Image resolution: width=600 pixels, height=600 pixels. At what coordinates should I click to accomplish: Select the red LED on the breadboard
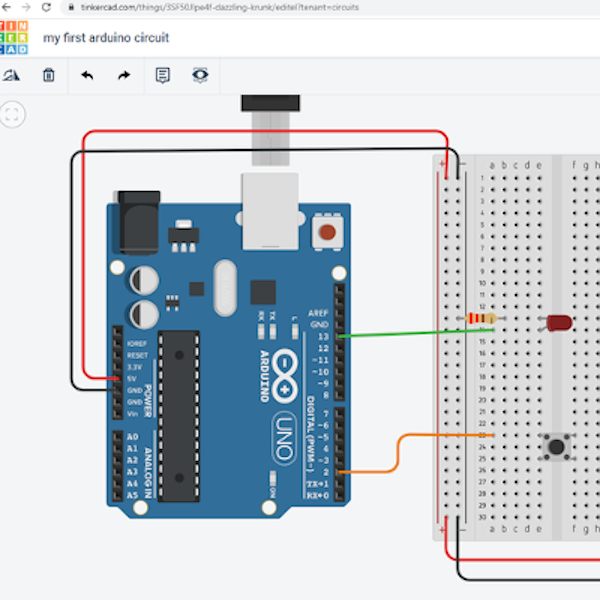(557, 323)
